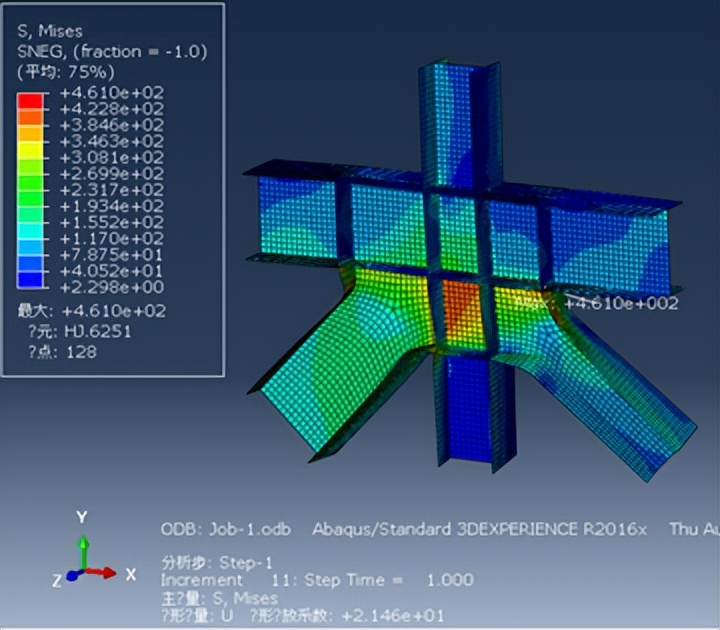
Task: Click the node number '128' line
Action: point(62,352)
